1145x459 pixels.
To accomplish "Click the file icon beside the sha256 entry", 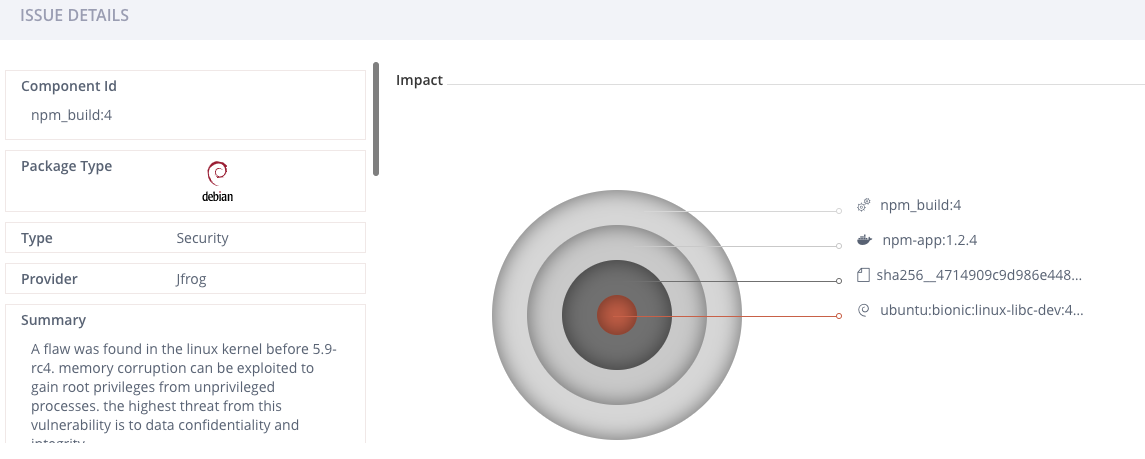I will (x=864, y=276).
